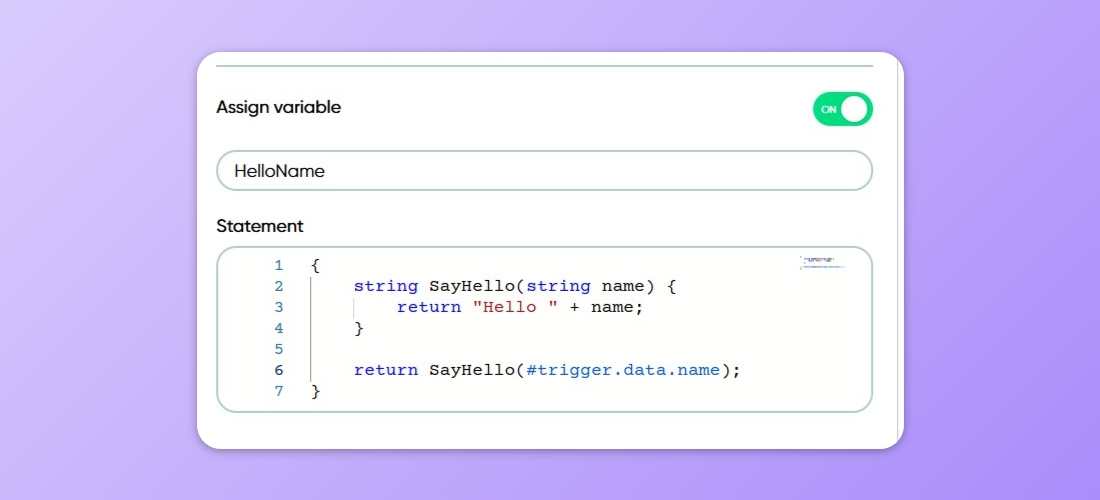The height and width of the screenshot is (500, 1100).
Task: Click the code minimap preview
Action: (822, 263)
